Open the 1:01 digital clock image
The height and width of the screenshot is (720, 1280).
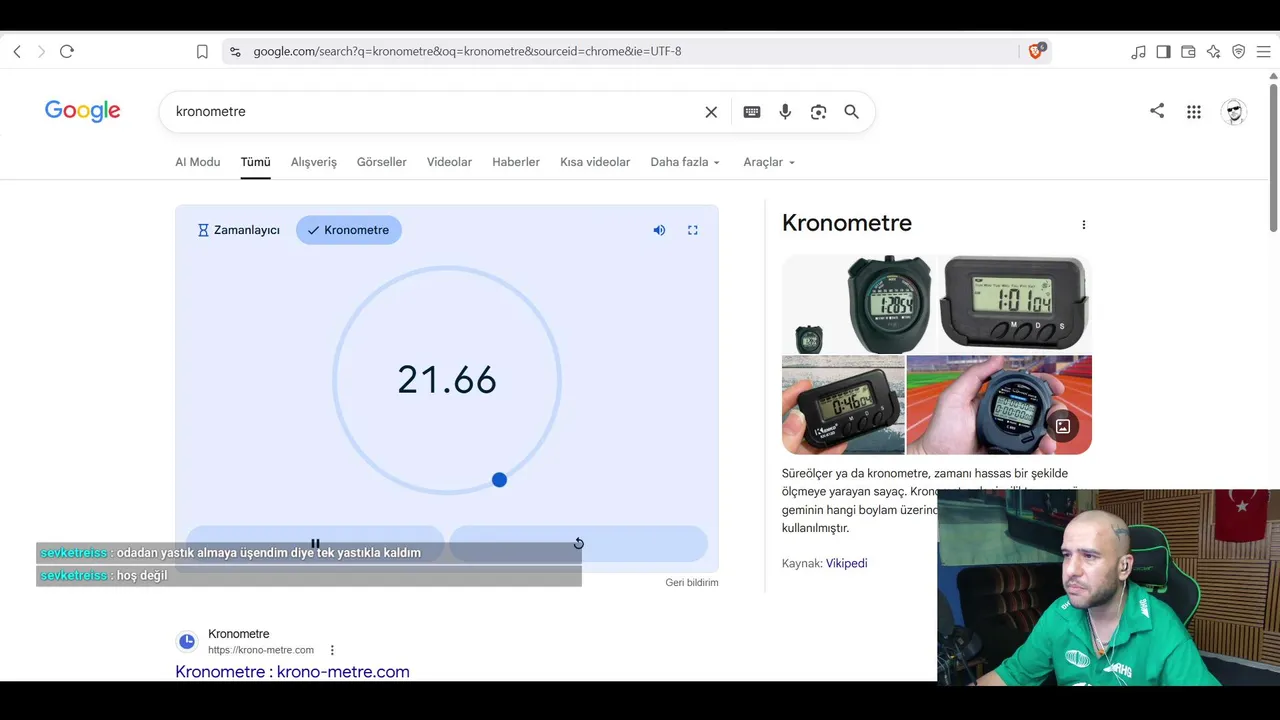tap(1014, 304)
